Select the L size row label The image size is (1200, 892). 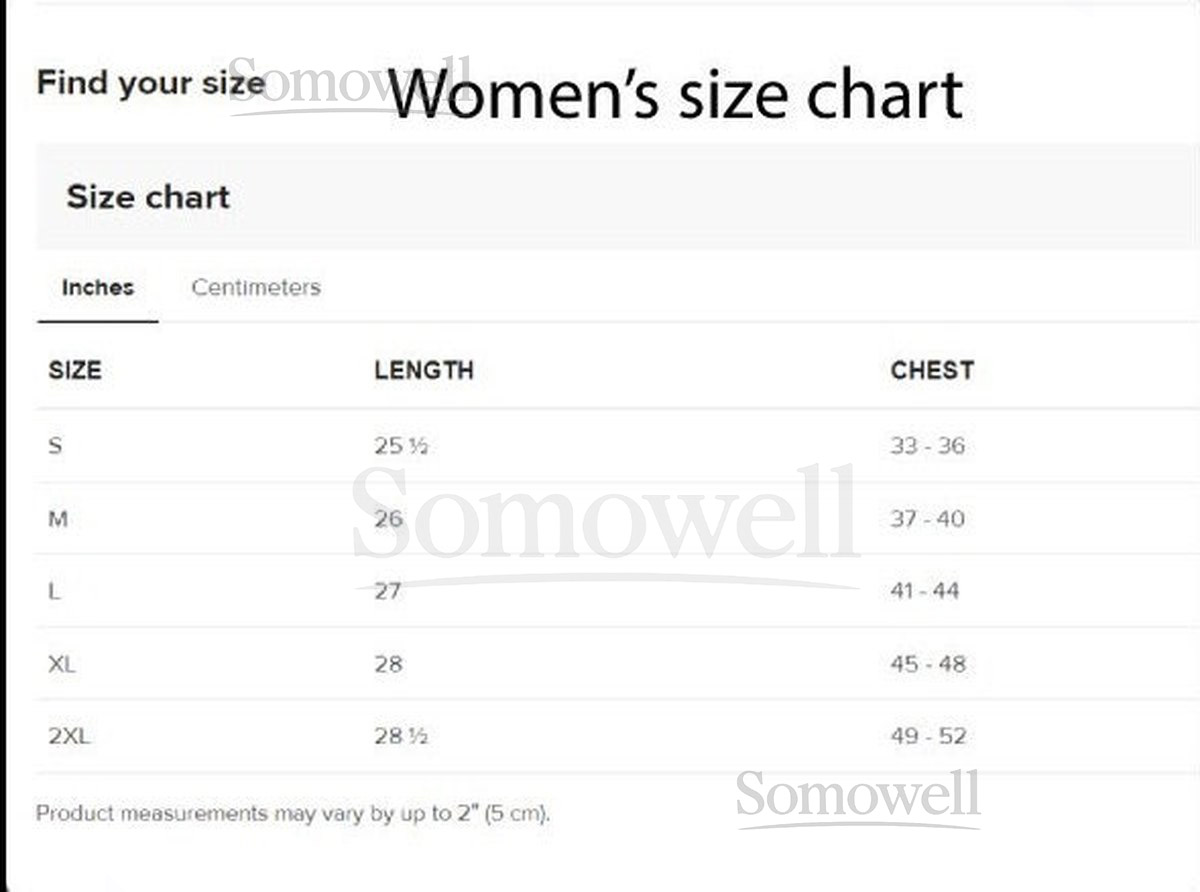pos(55,591)
